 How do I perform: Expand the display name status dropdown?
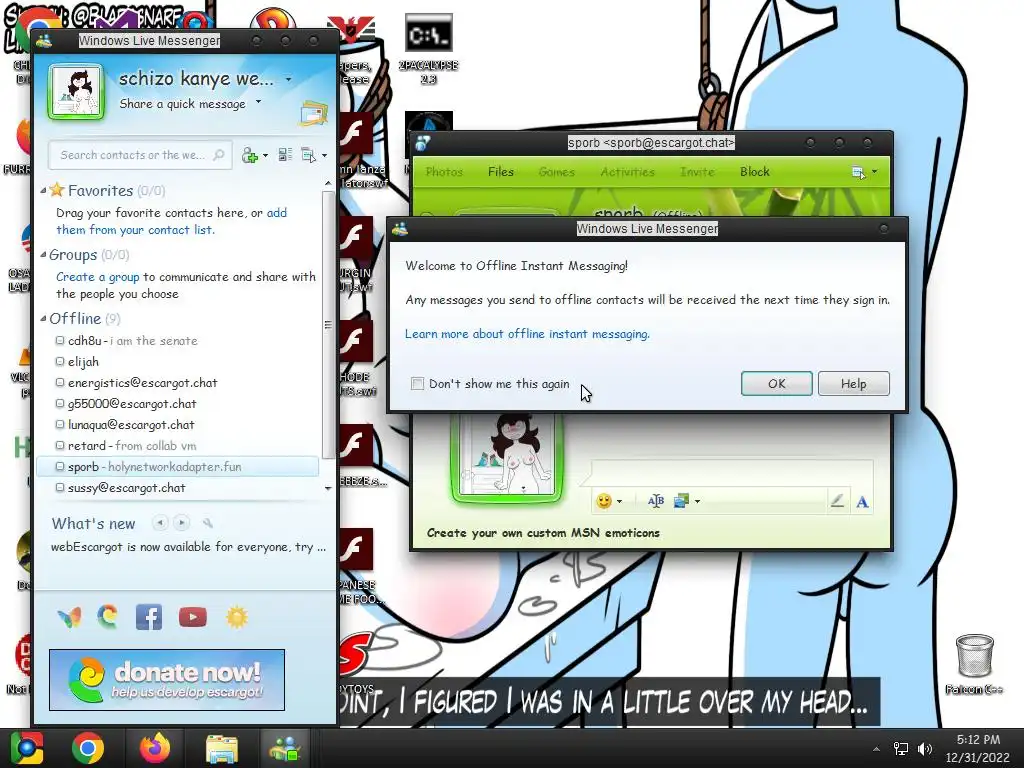click(x=288, y=80)
